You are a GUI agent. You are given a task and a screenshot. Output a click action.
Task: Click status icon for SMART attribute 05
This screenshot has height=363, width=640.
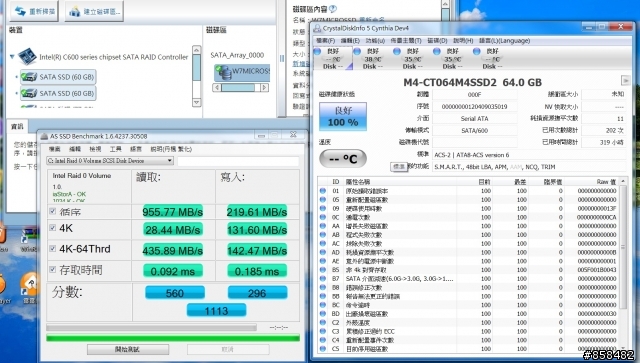click(323, 200)
